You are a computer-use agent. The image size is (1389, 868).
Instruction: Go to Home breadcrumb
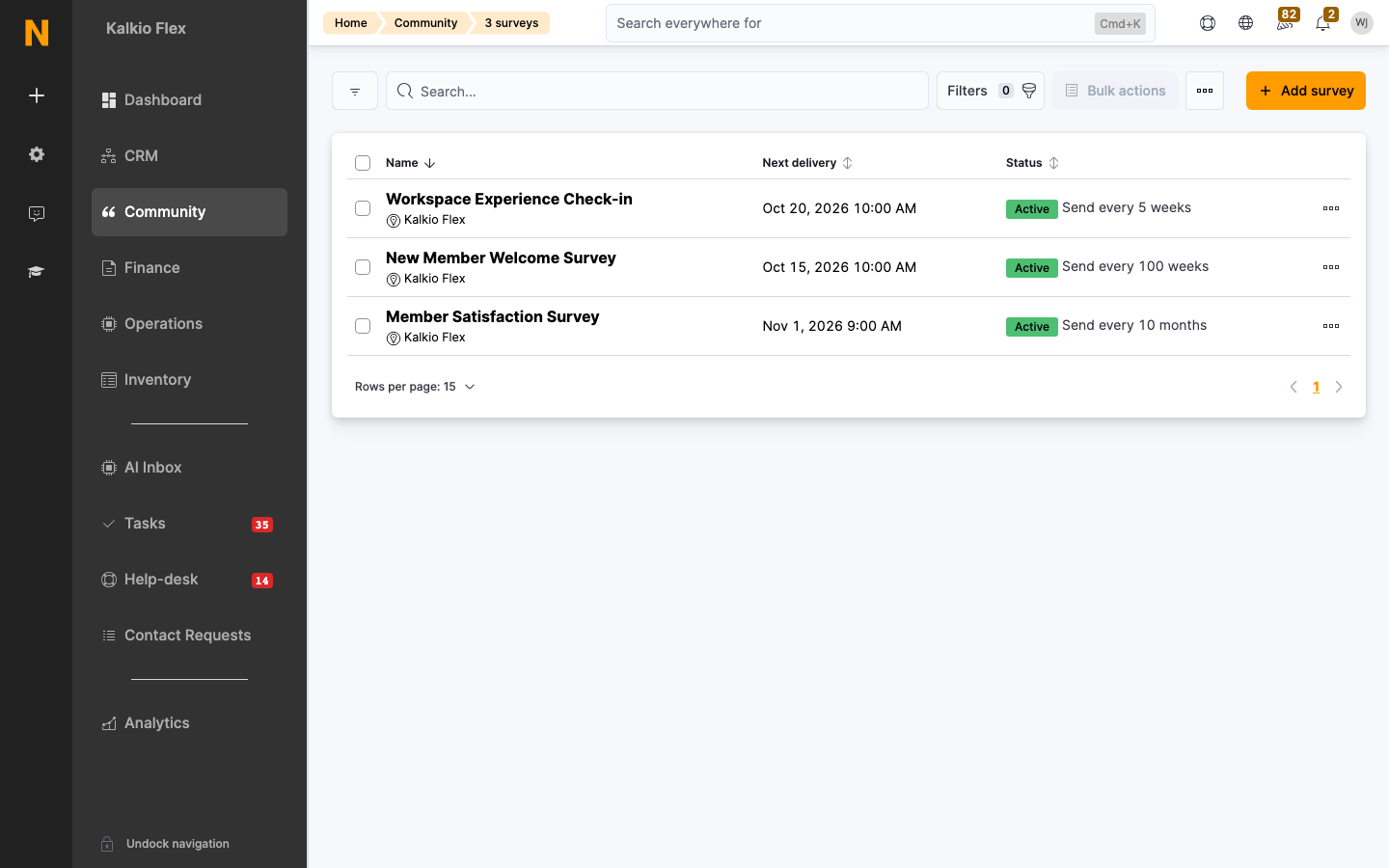point(351,23)
